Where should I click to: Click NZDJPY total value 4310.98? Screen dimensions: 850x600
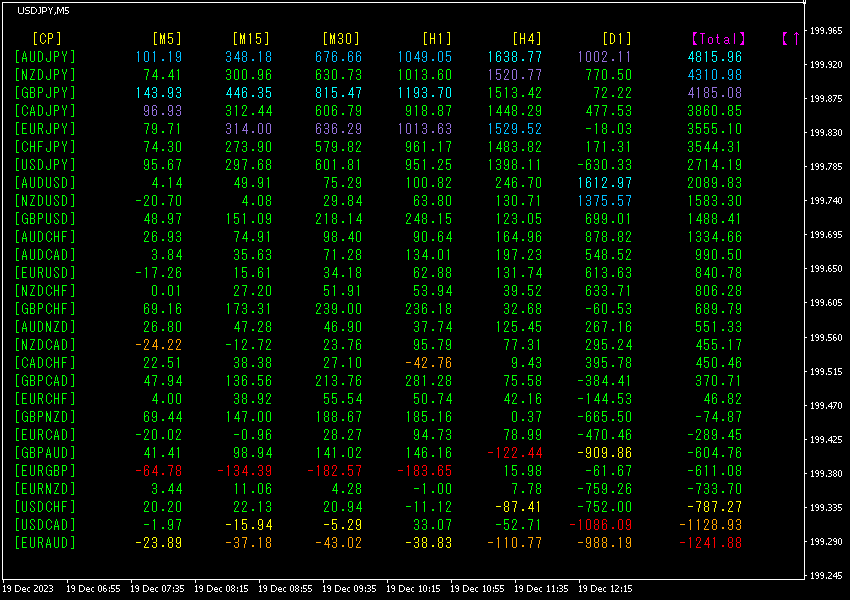coord(714,75)
